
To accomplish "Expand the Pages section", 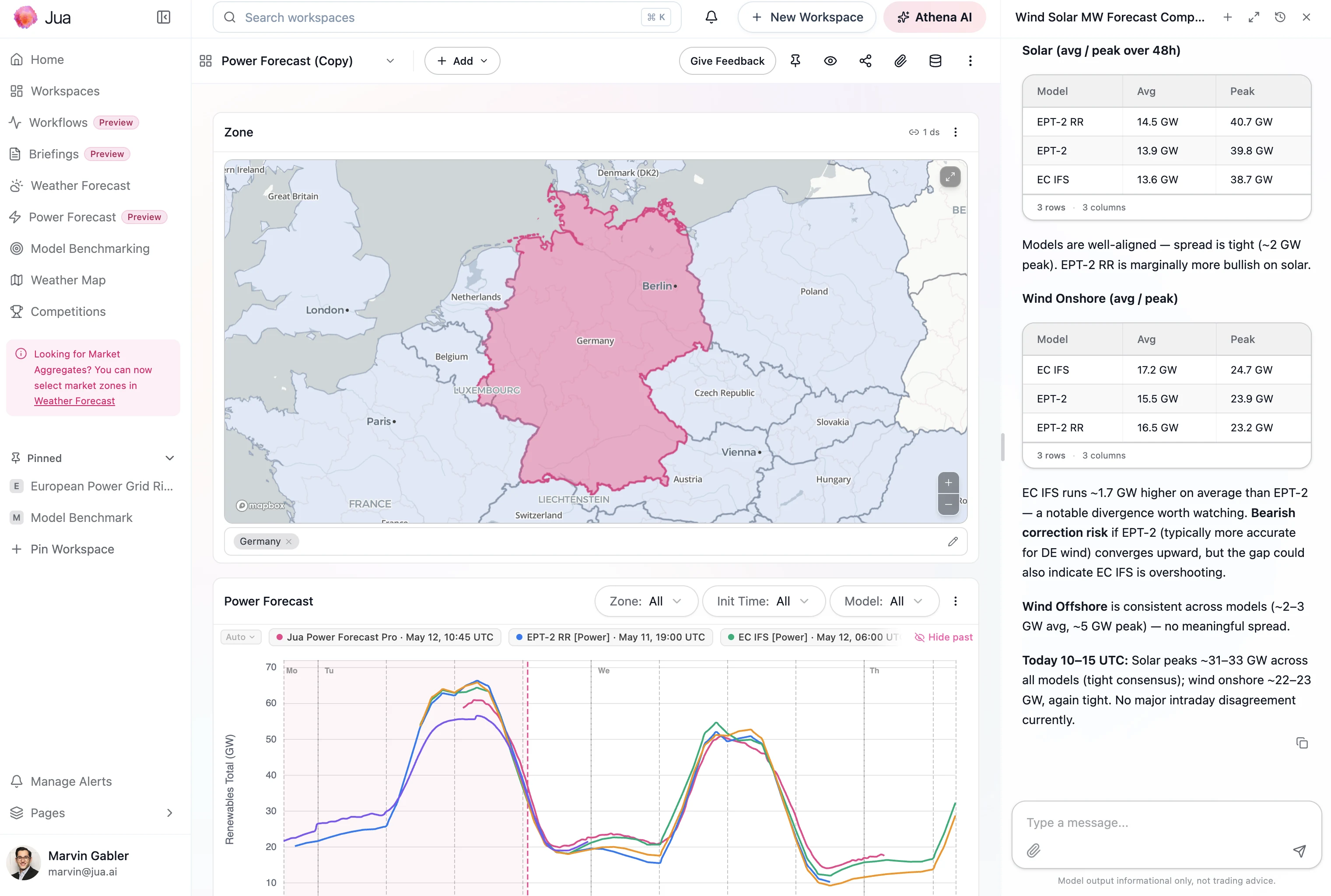I will pyautogui.click(x=169, y=812).
